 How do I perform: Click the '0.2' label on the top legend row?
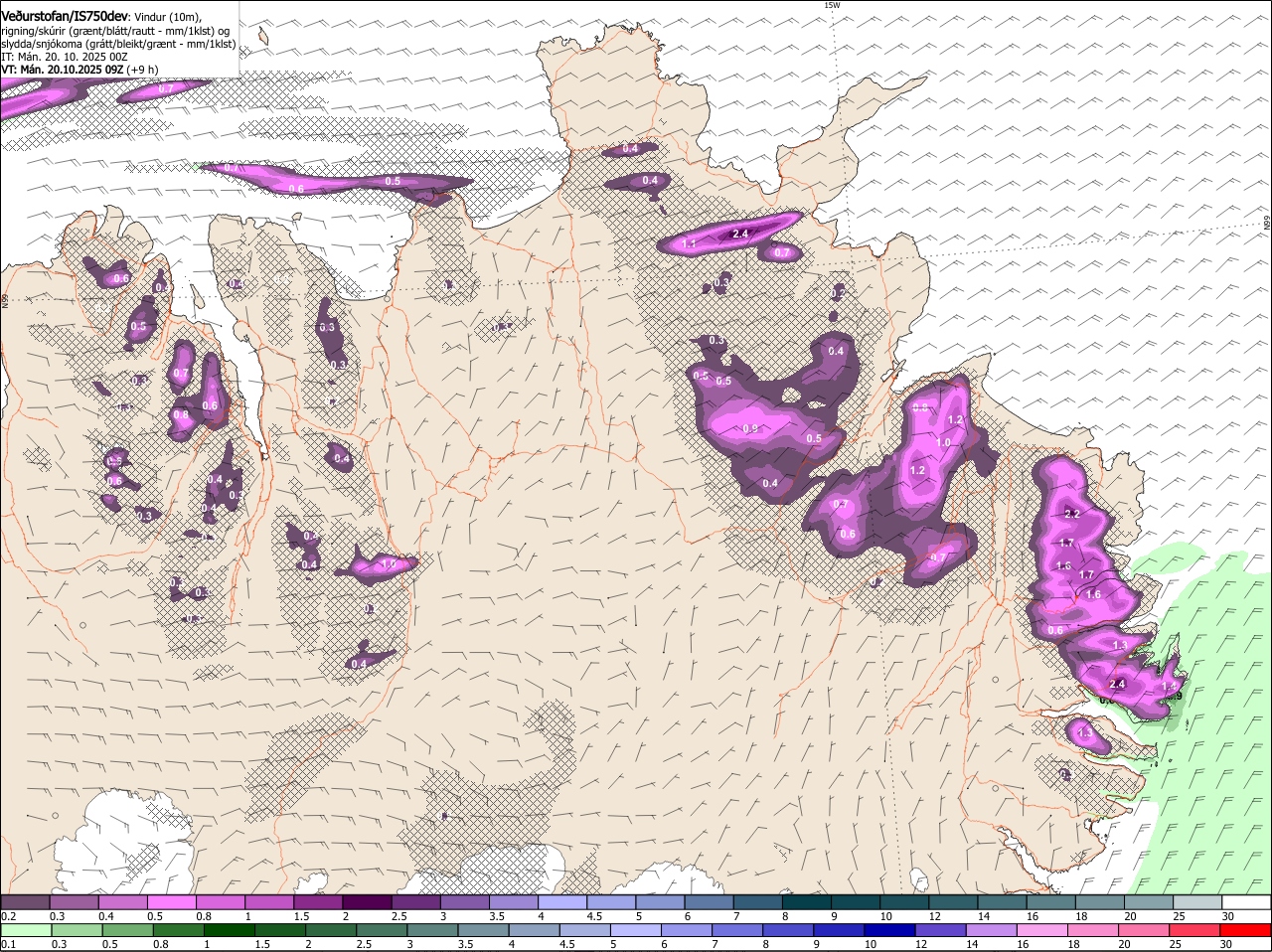8,915
